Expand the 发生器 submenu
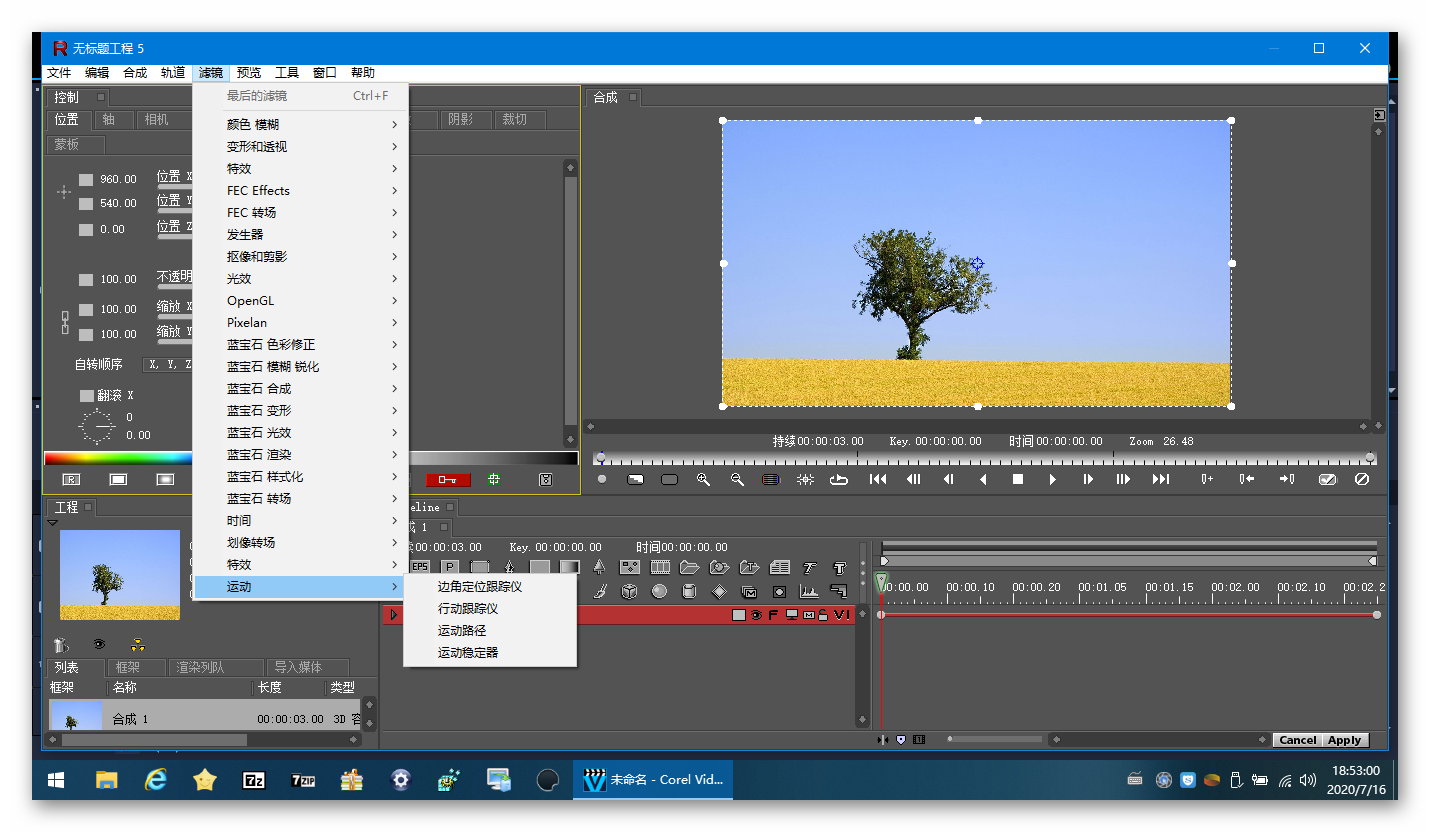 click(301, 234)
